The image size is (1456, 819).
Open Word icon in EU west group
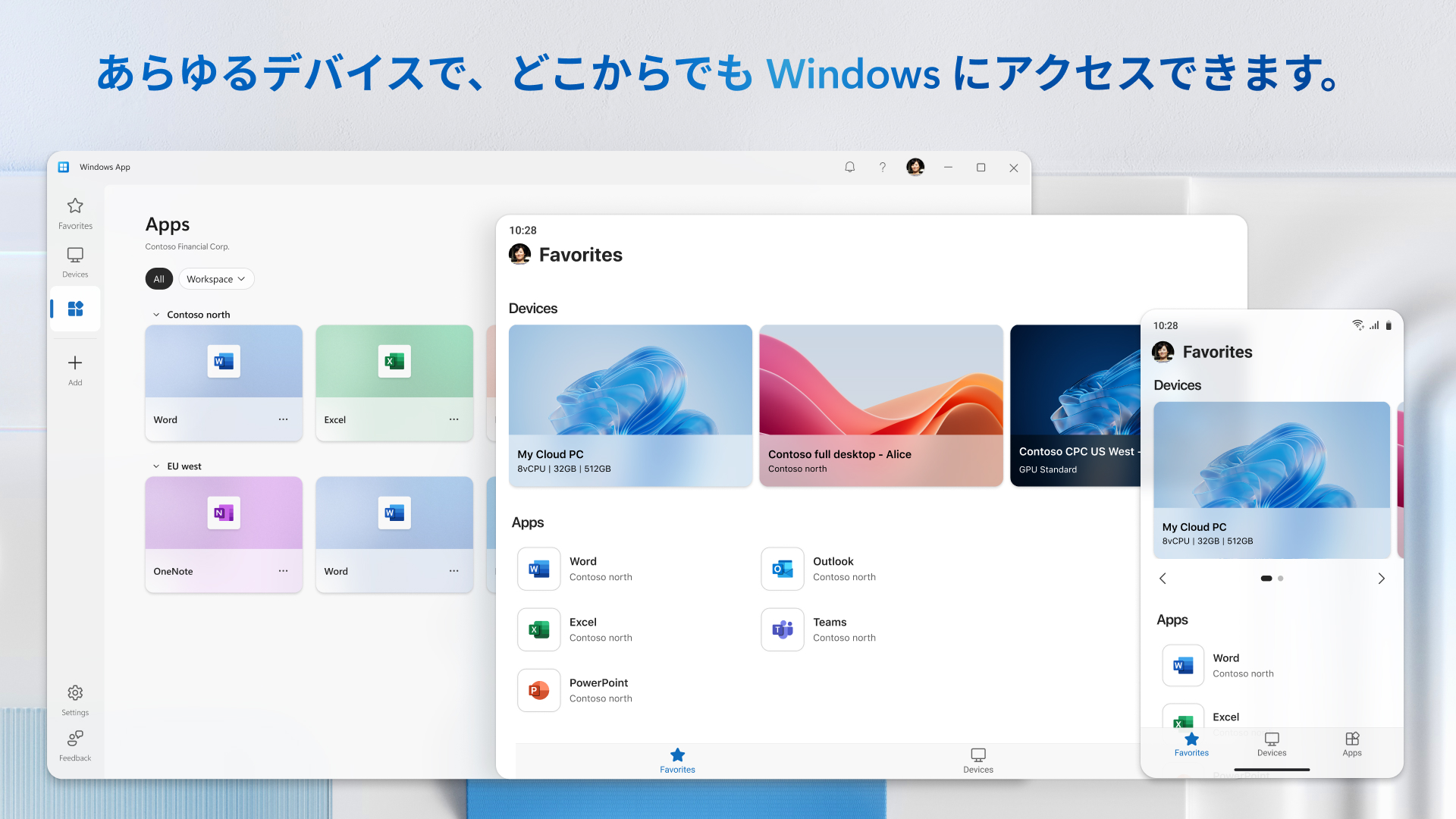(x=394, y=513)
